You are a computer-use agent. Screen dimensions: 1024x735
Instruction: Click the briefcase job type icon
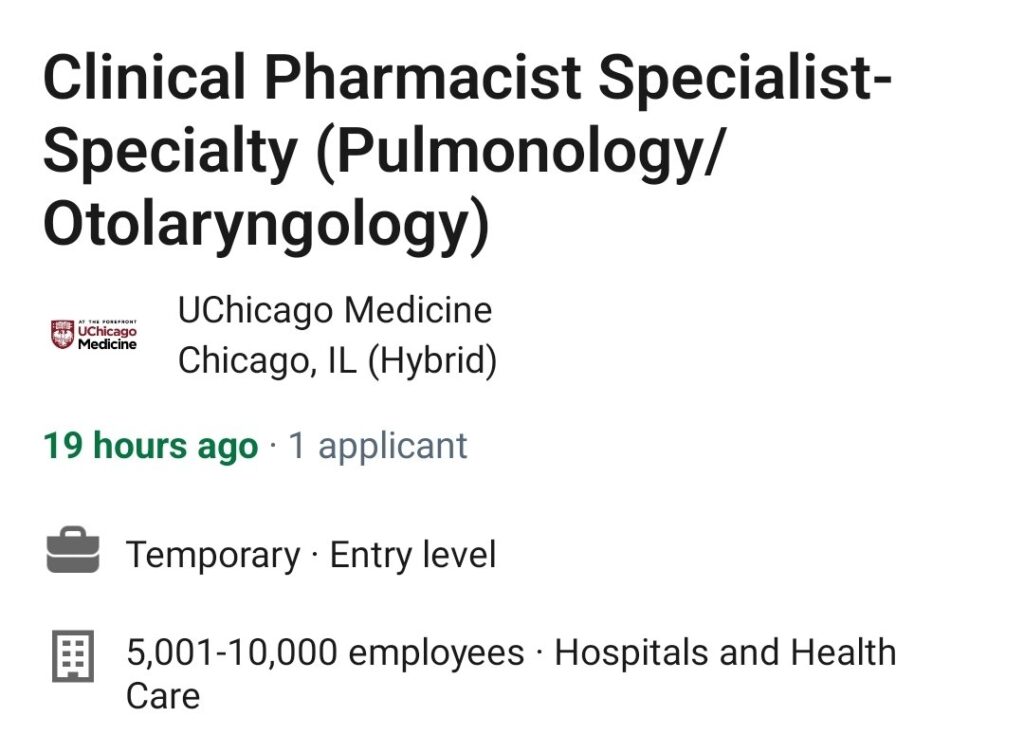73,550
